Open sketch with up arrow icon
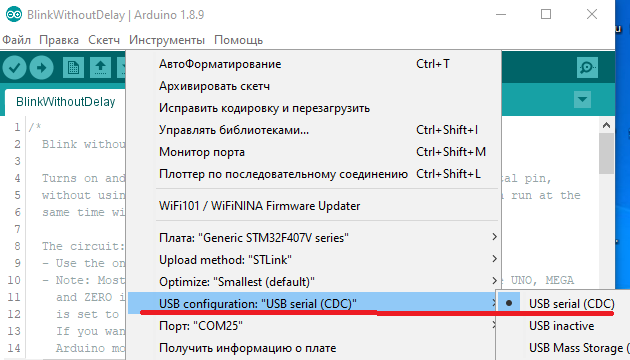 click(x=100, y=68)
